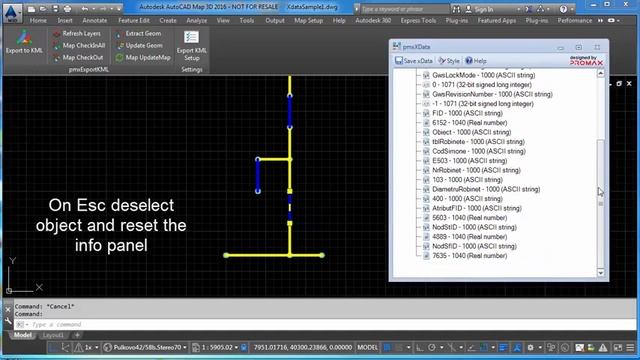The width and height of the screenshot is (640, 360).
Task: Close the command line with X button
Action: pyautogui.click(x=8, y=310)
